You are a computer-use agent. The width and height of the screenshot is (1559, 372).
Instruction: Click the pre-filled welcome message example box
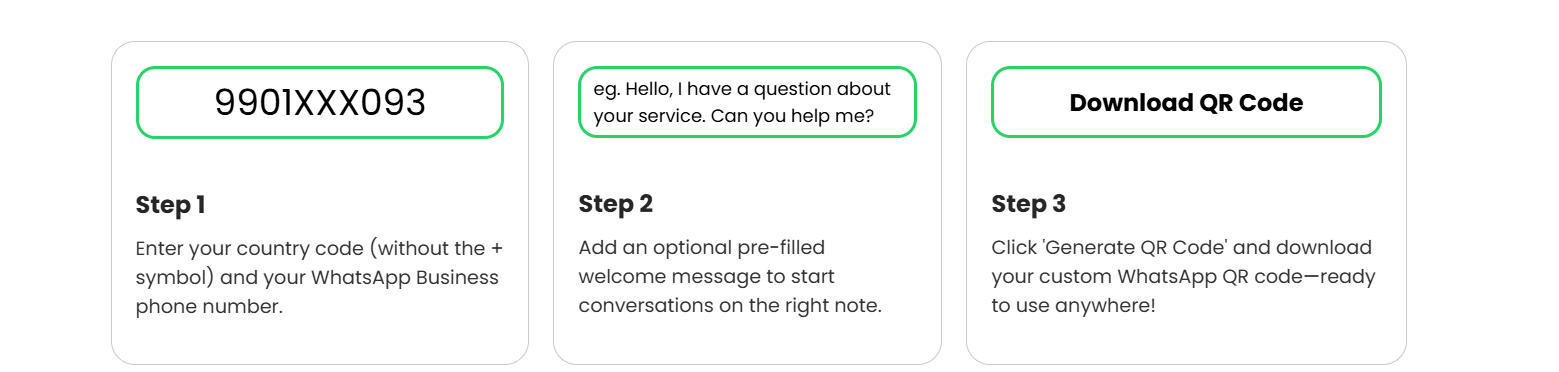tap(747, 102)
